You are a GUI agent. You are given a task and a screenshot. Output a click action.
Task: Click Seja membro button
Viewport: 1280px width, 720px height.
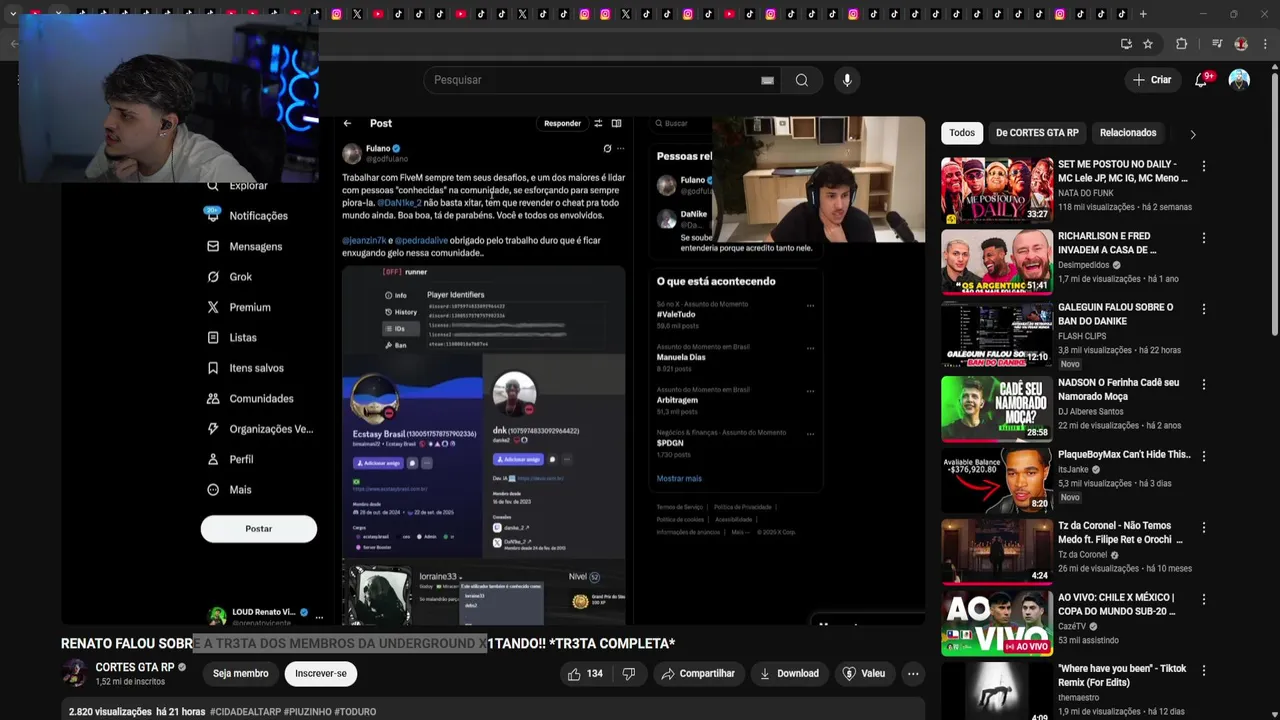[x=241, y=674]
